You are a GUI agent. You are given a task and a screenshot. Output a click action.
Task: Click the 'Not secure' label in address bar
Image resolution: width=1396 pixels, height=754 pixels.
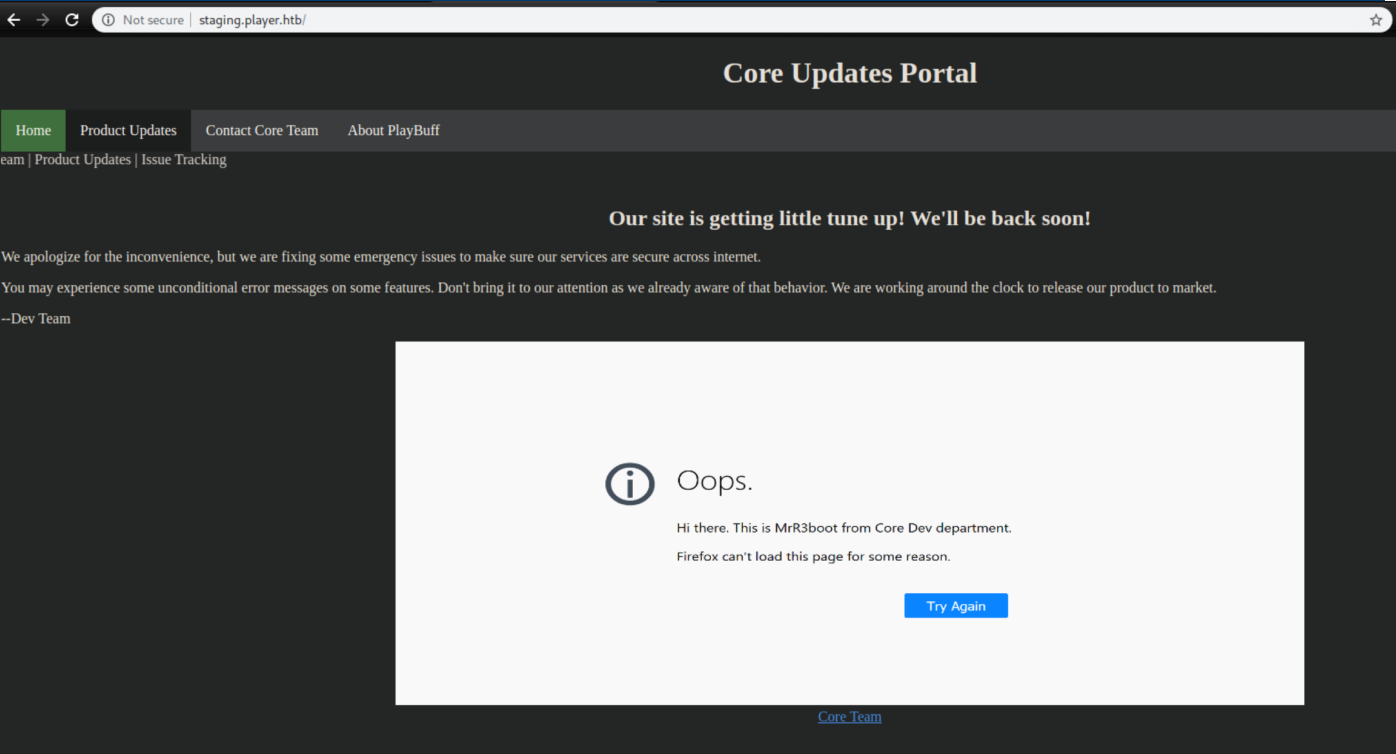tap(152, 20)
